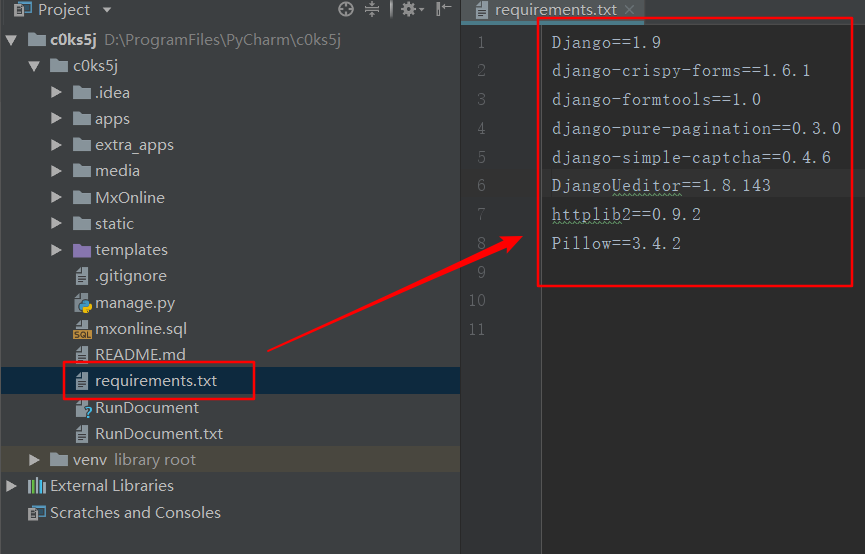Click the httplib2==0.9.2 line
Screen dimensions: 865x554
tap(626, 214)
